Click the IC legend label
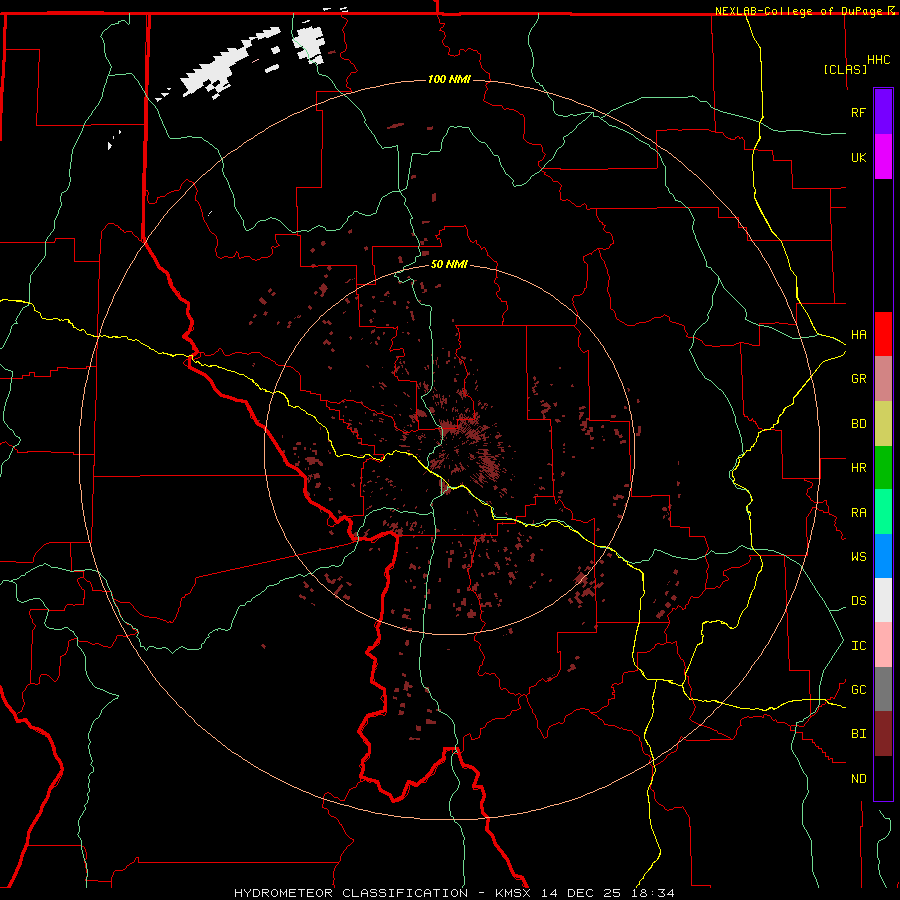900x900 pixels. [858, 645]
